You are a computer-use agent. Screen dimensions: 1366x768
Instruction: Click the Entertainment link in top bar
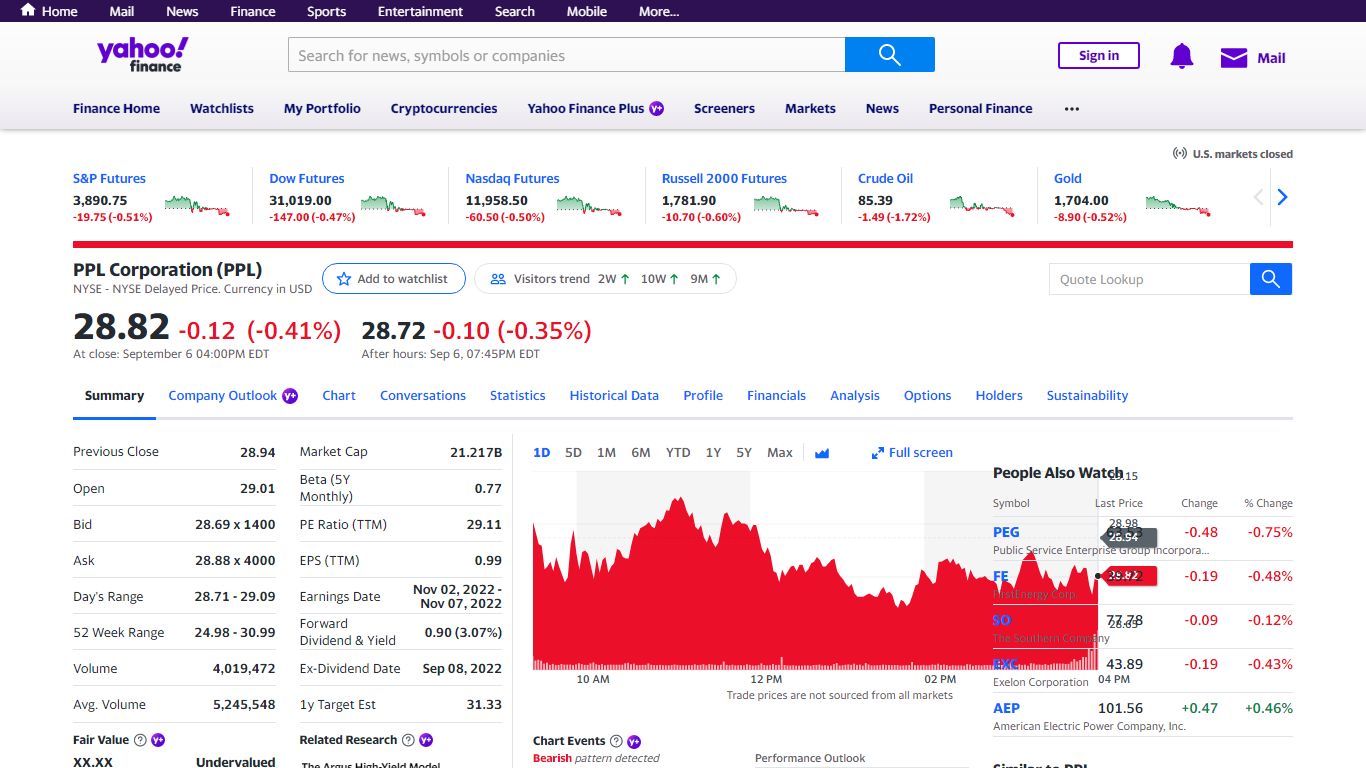420,11
